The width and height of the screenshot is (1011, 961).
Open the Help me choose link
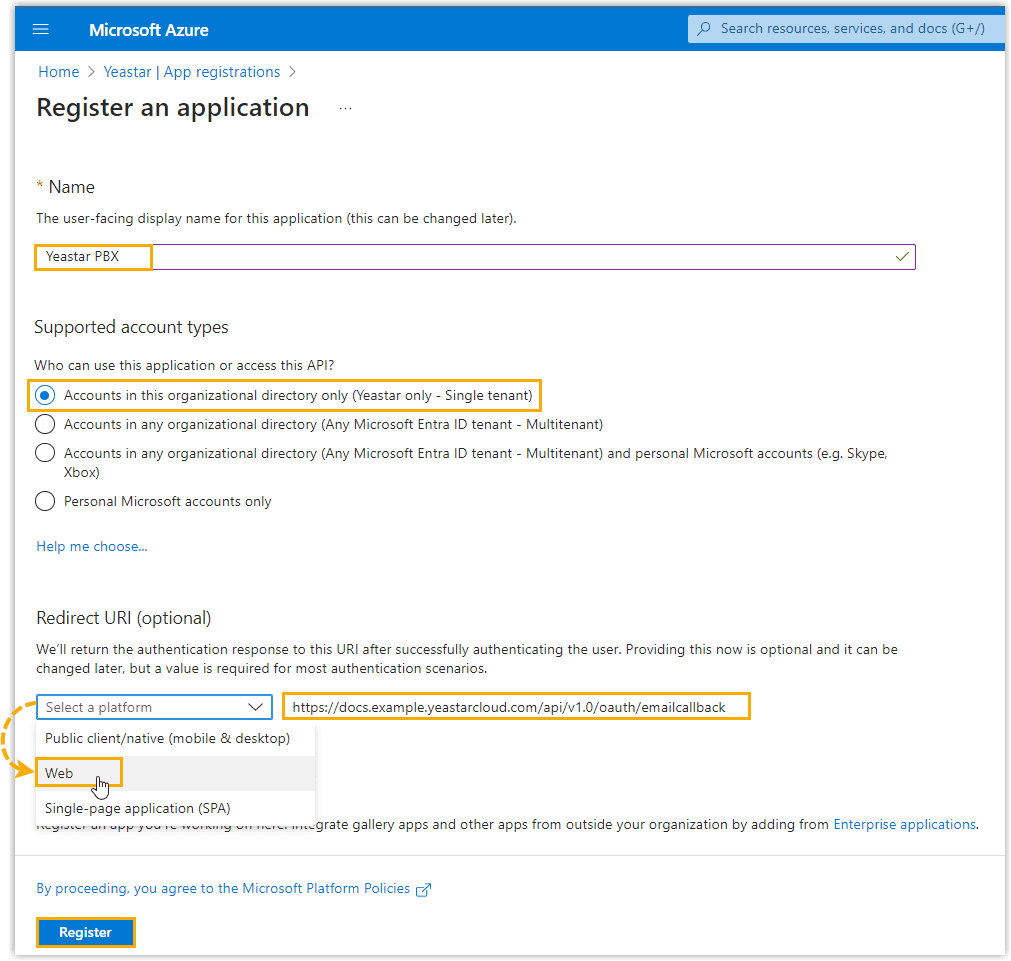(91, 546)
